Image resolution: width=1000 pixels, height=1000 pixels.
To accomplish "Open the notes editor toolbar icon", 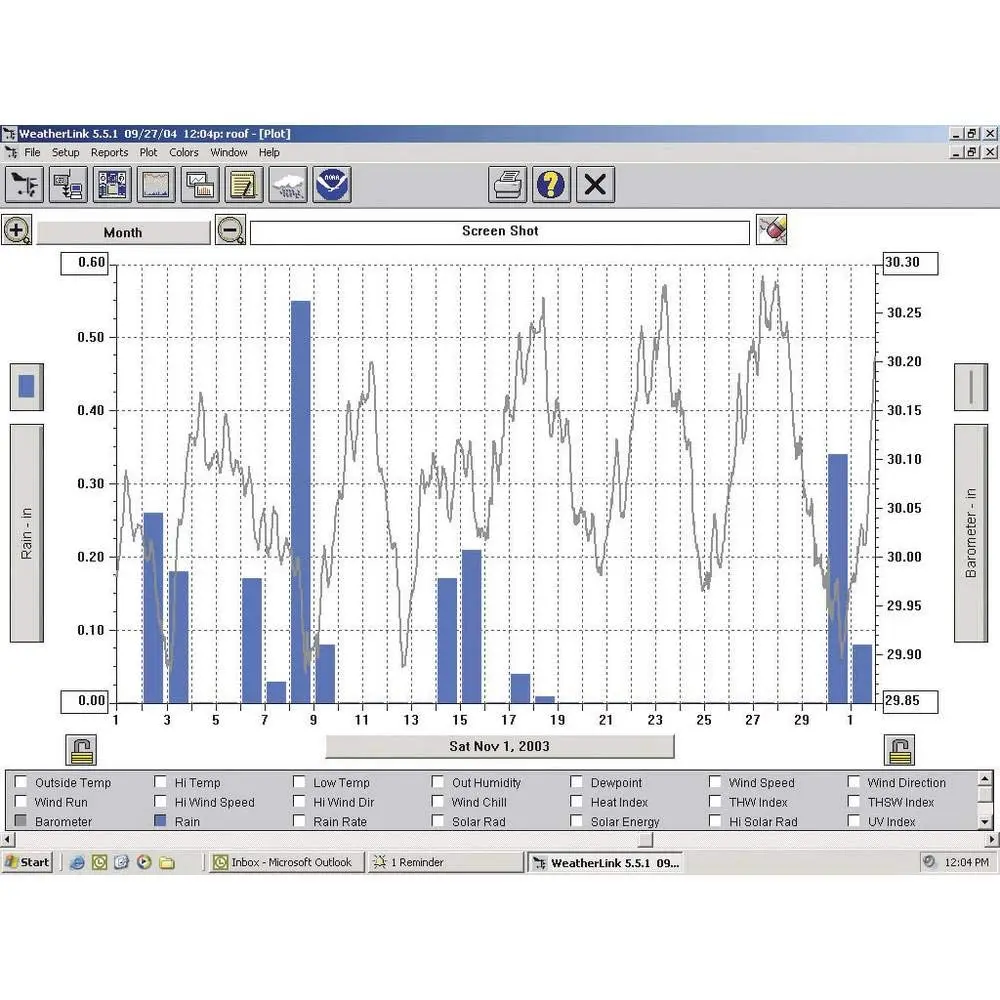I will click(x=244, y=185).
